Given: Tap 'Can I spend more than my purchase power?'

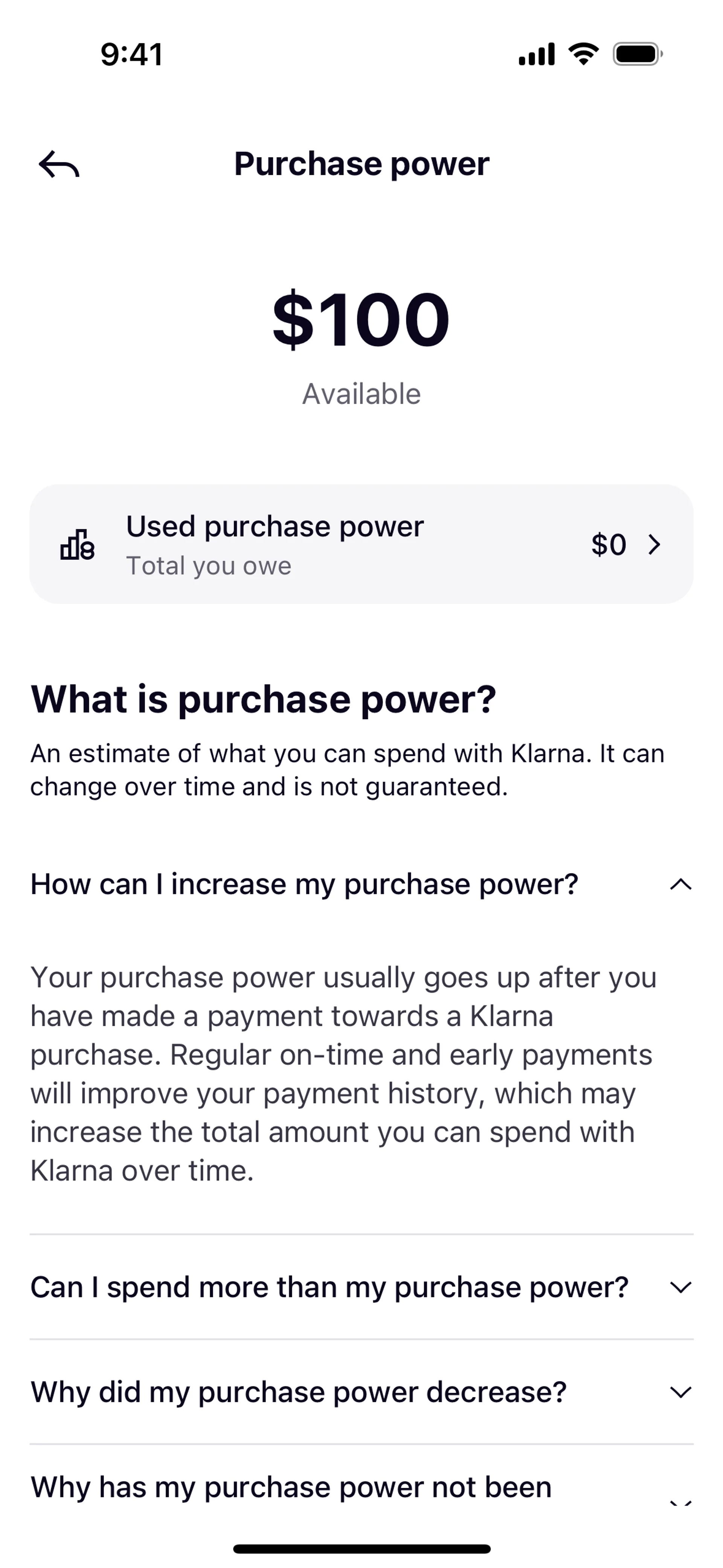Looking at the screenshot, I should coord(329,1287).
